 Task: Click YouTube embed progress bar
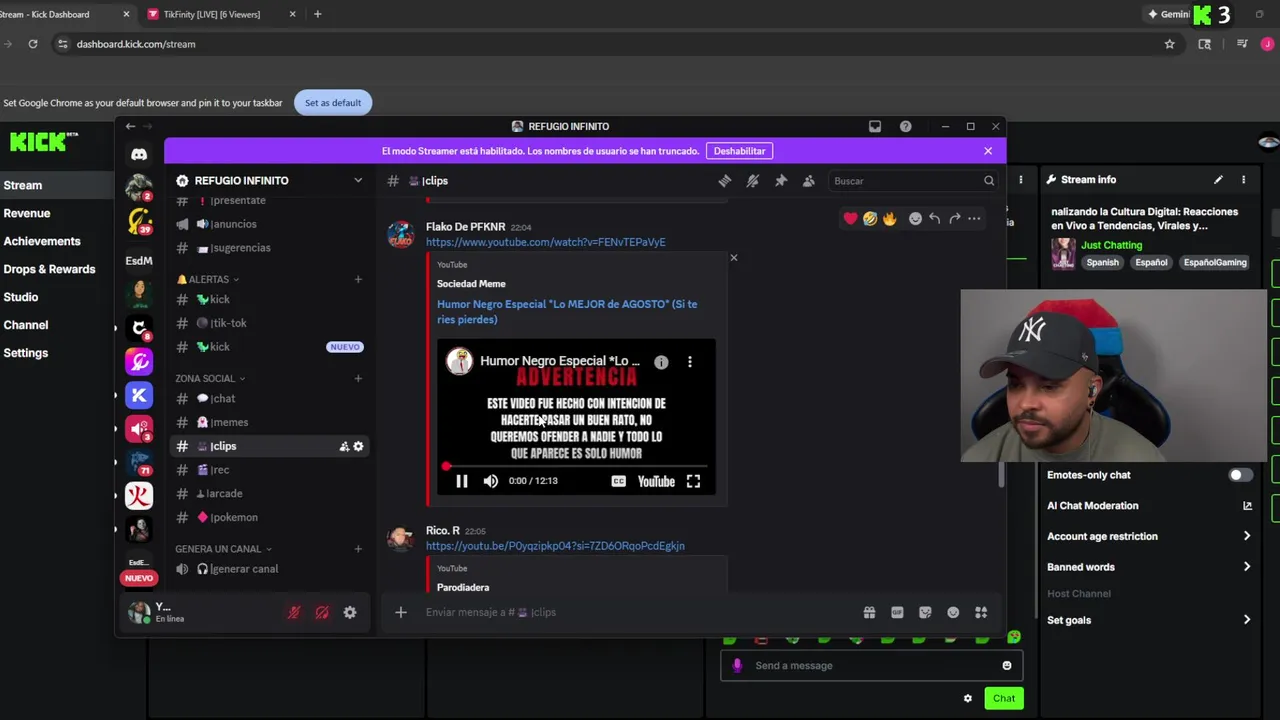tap(576, 466)
